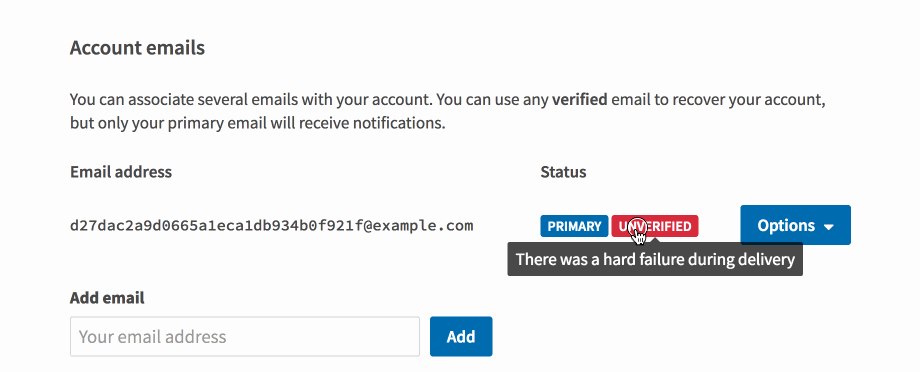This screenshot has width=920, height=372.
Task: Click the email hash before the @ sign
Action: [217, 226]
